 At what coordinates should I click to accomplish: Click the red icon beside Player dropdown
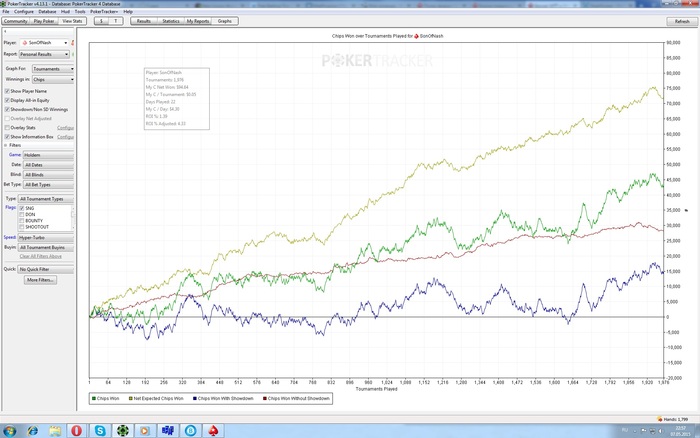(72, 43)
